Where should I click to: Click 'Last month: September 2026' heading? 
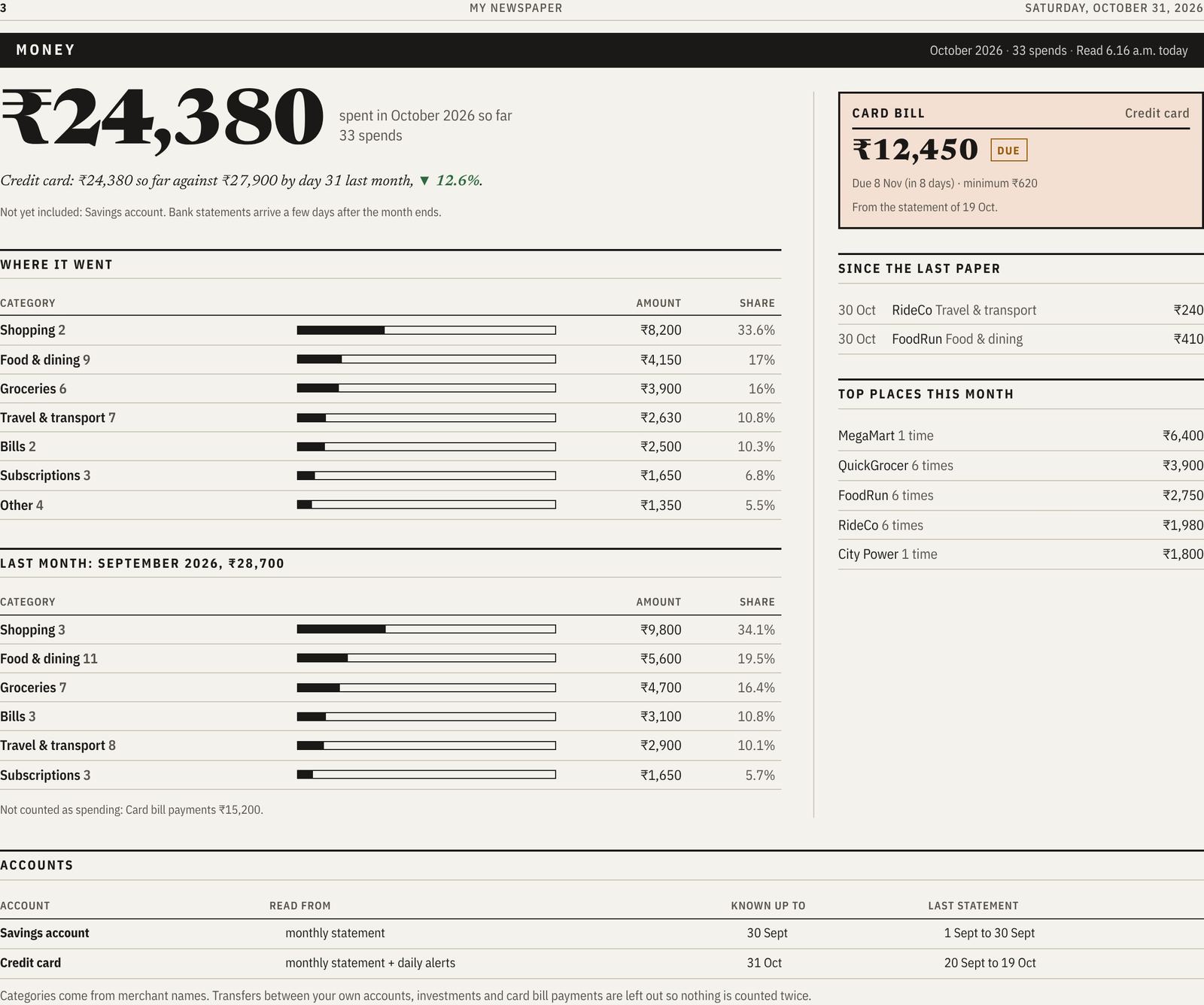(x=142, y=563)
